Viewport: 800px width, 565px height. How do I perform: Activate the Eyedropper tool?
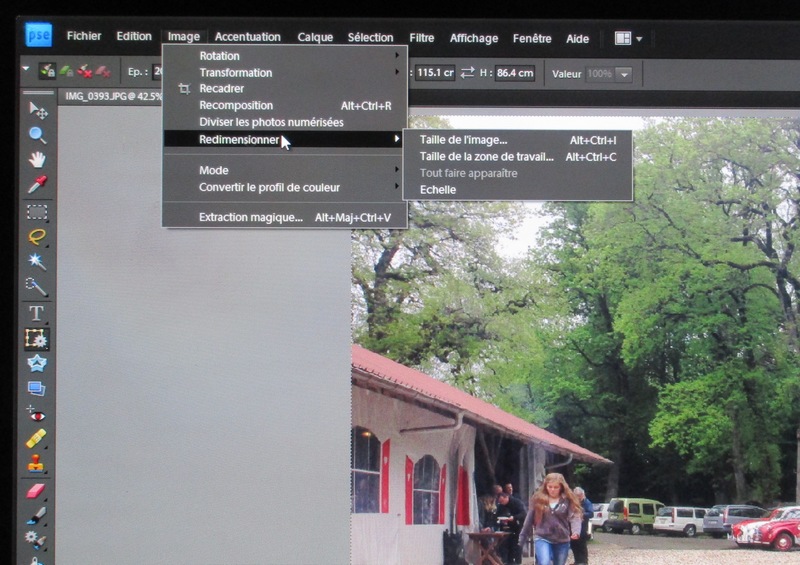[37, 184]
